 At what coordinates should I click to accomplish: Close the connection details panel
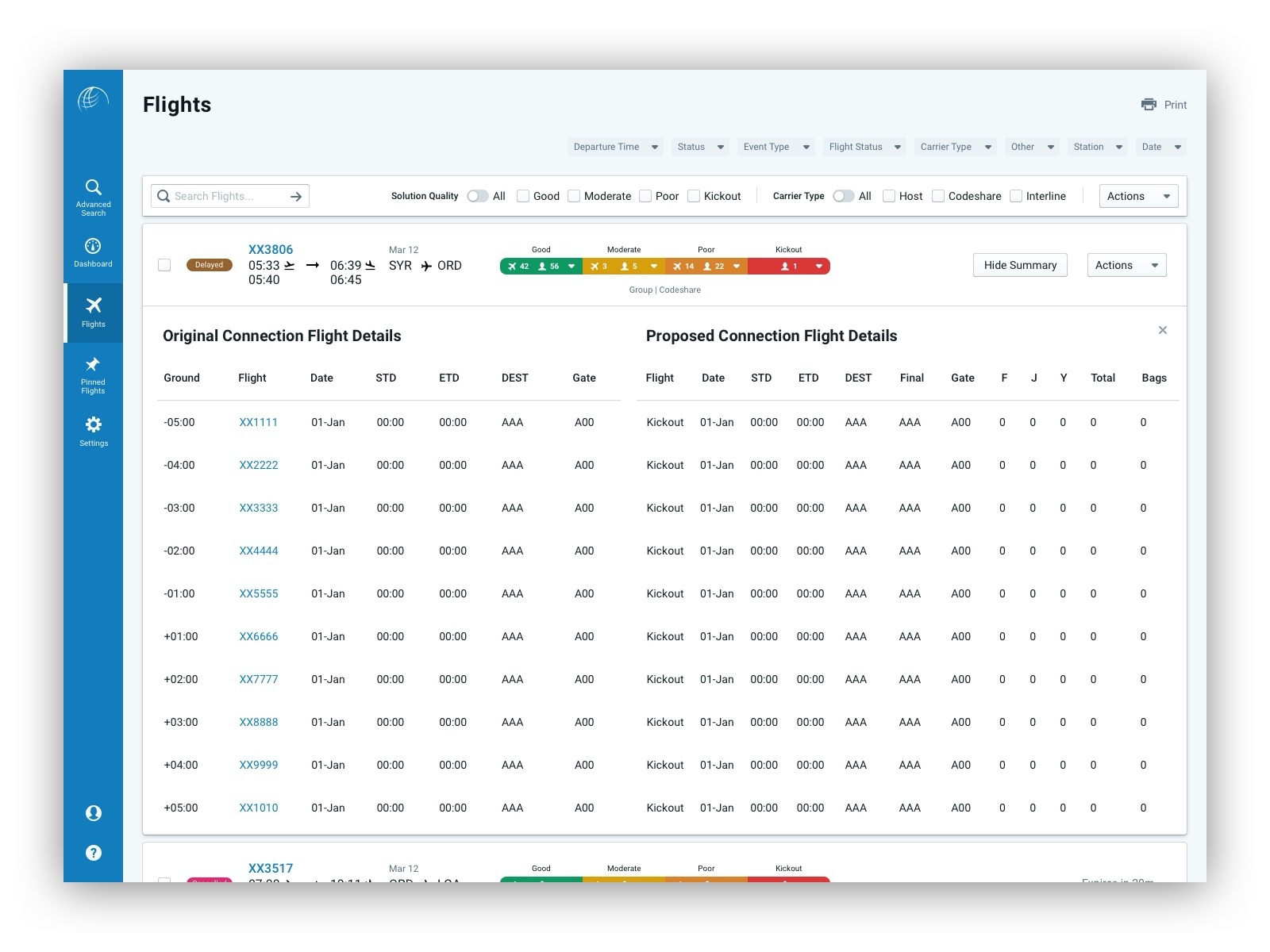pos(1162,330)
